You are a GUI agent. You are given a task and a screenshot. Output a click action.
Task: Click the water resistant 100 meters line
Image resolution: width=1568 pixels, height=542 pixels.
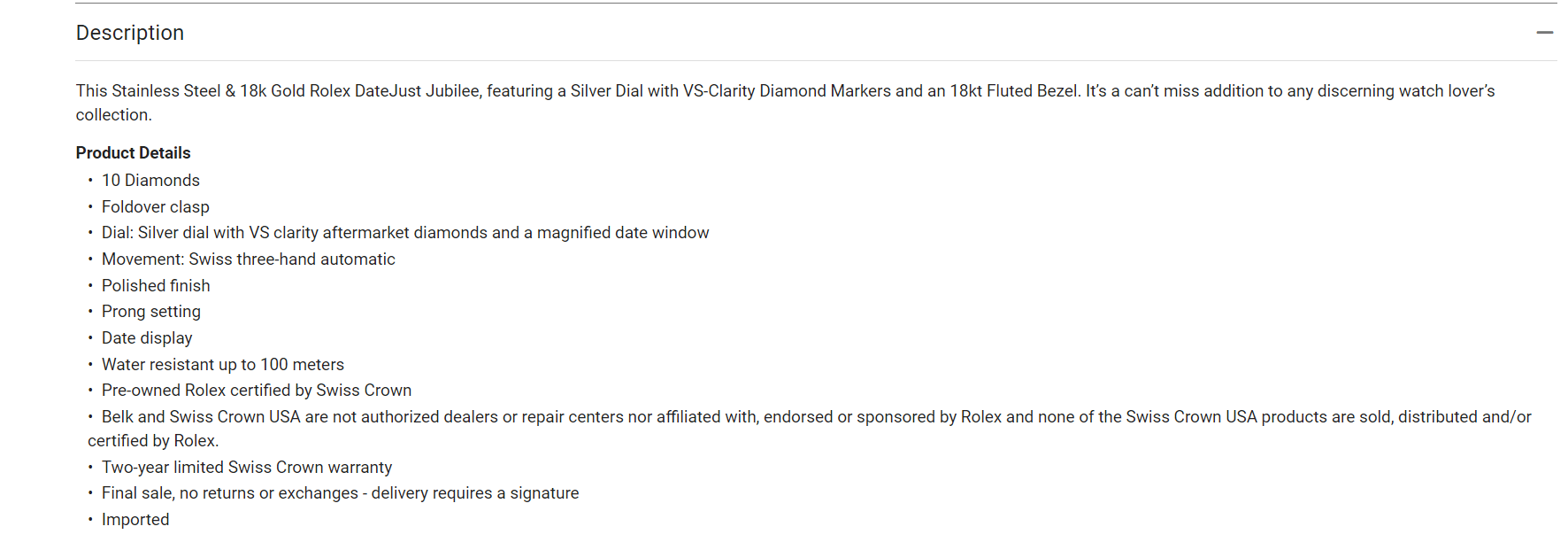pyautogui.click(x=223, y=365)
